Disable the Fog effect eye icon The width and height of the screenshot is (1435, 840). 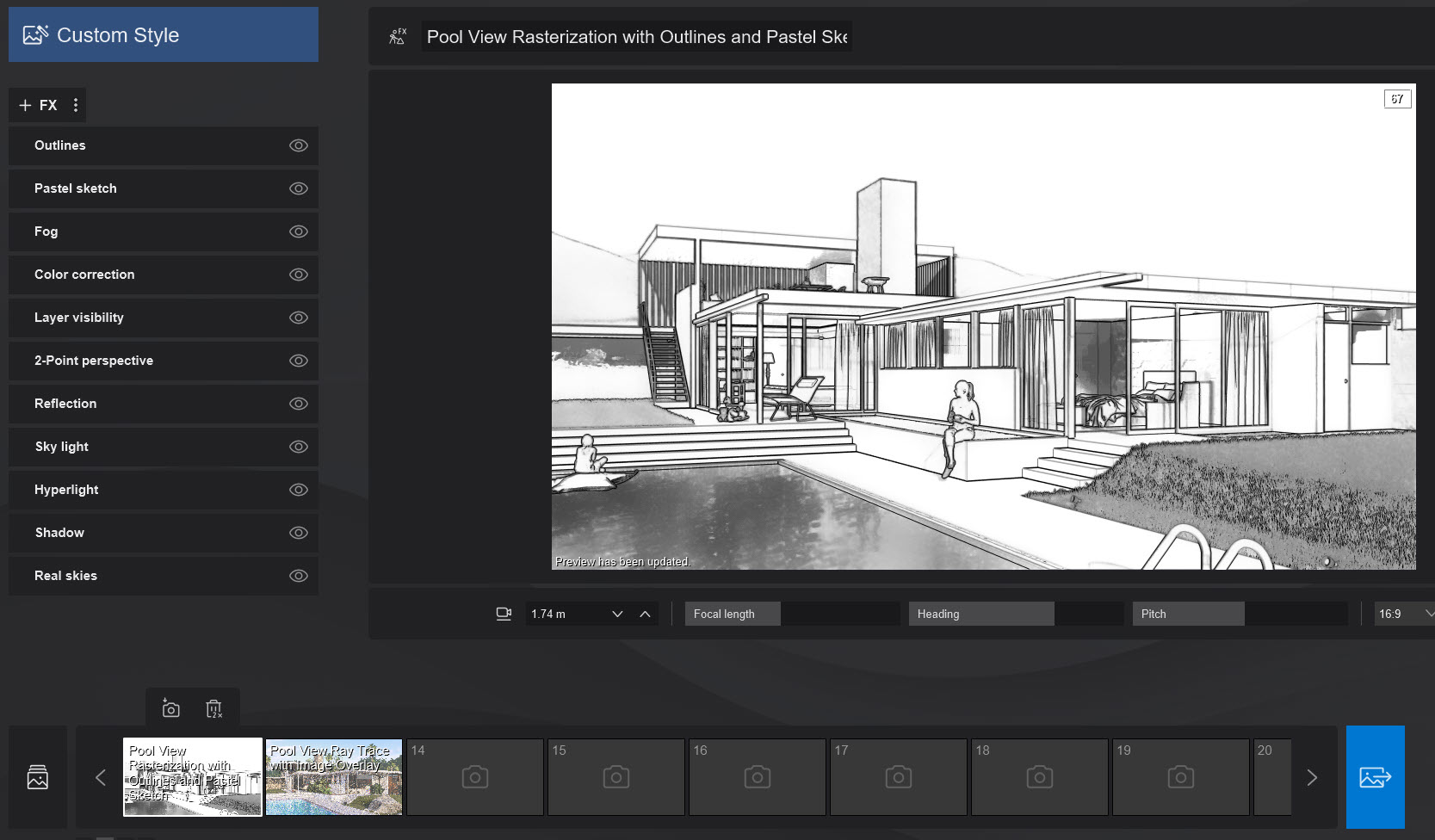click(x=298, y=232)
